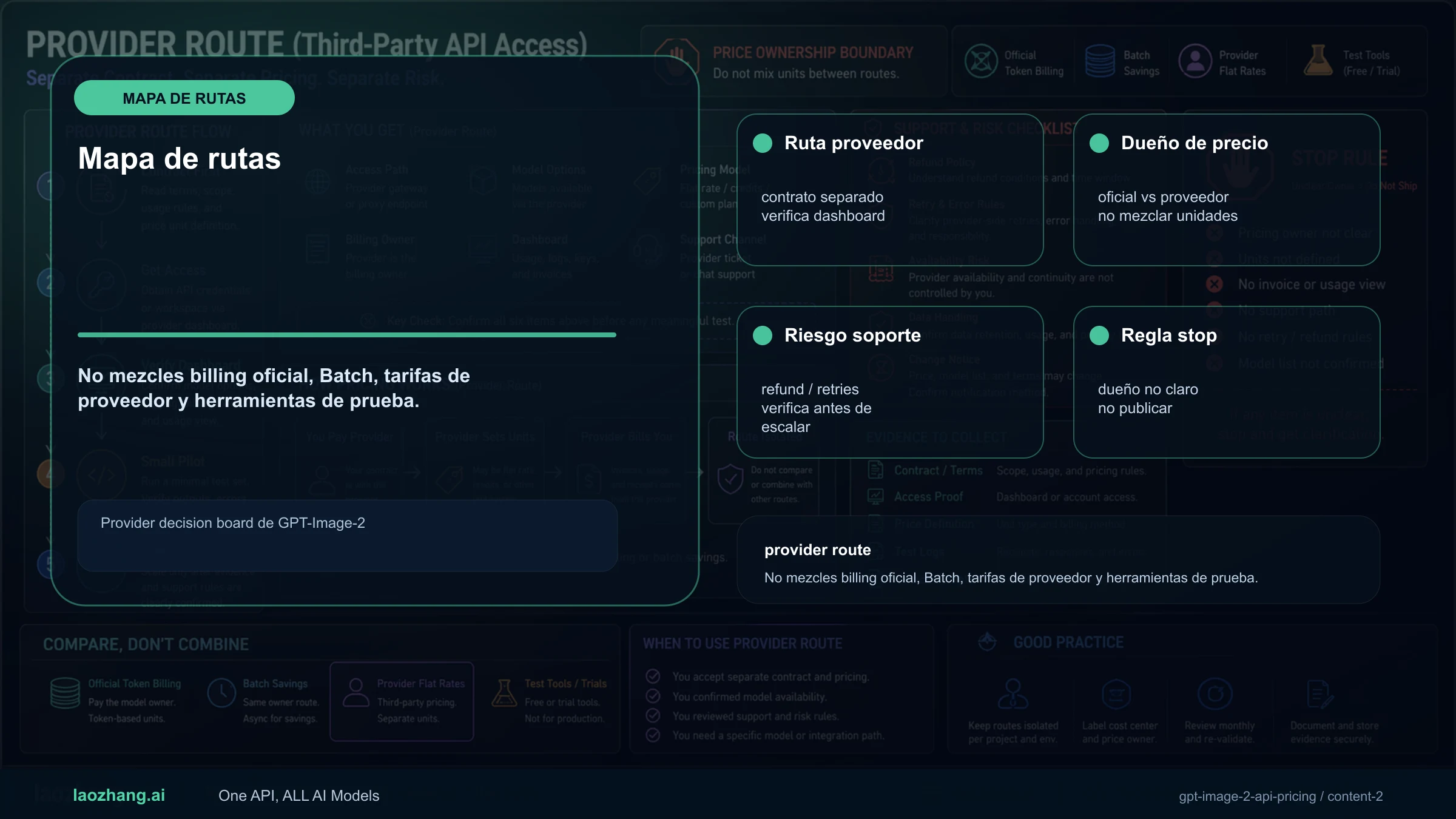1456x819 pixels.
Task: Click the coin stack icon in Compare section
Action: [65, 693]
